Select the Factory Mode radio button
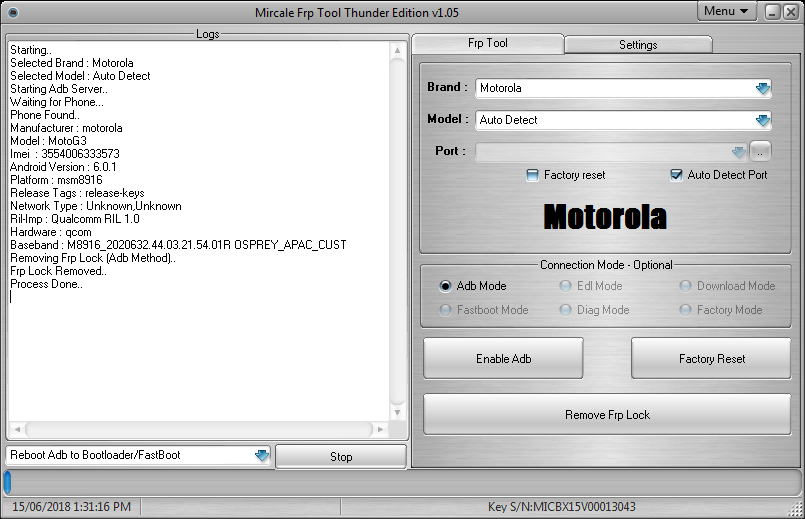 tap(685, 310)
